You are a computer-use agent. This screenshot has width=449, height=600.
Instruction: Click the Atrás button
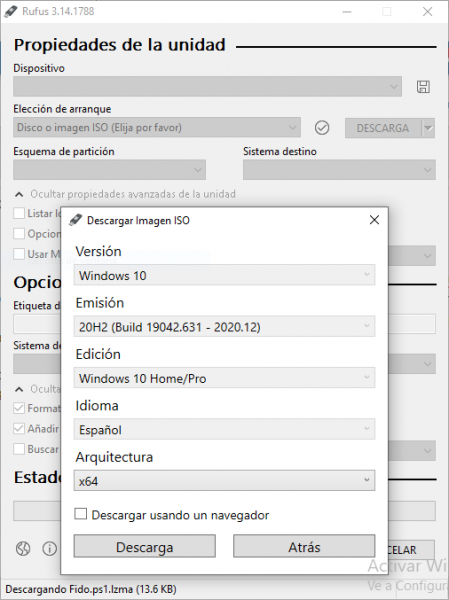click(x=304, y=546)
